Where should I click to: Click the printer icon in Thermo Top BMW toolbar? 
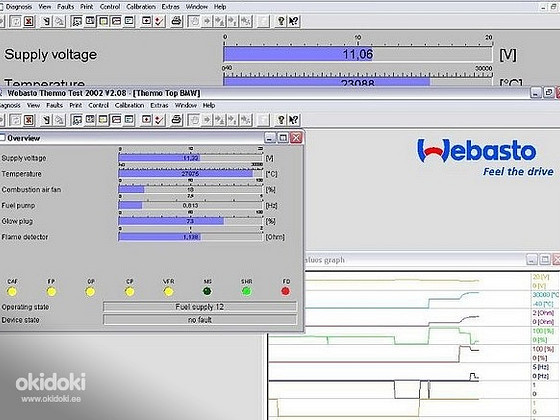coord(176,120)
